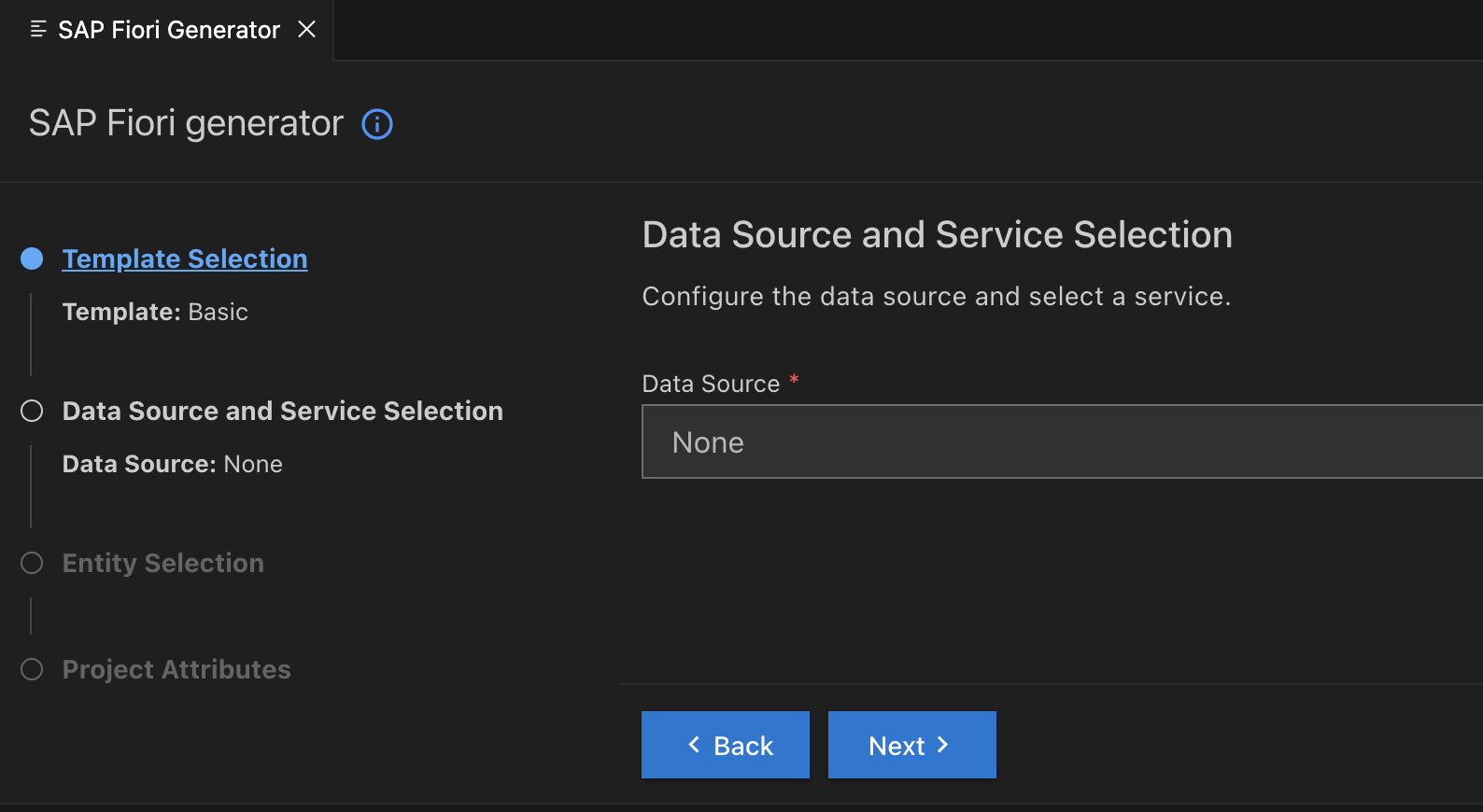The image size is (1483, 812).
Task: Select the Project Attributes step label
Action: pos(177,669)
